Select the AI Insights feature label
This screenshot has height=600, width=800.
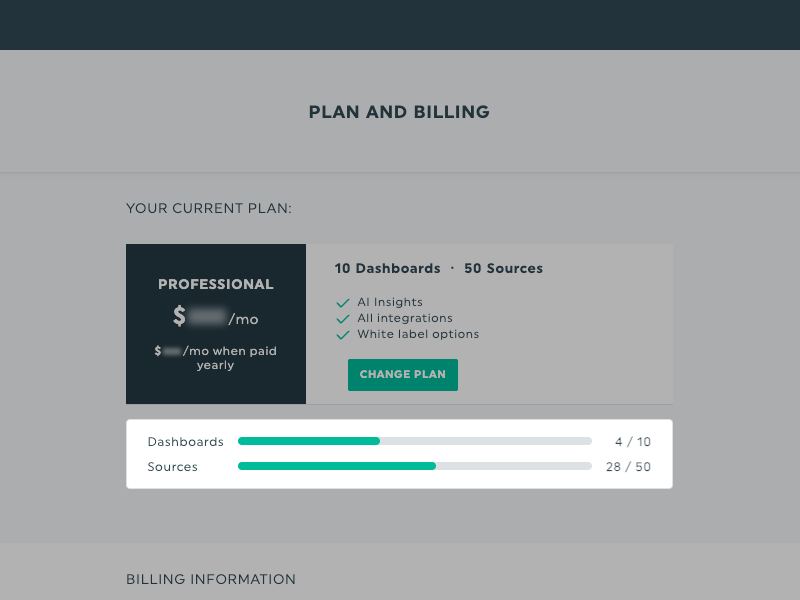pos(390,302)
